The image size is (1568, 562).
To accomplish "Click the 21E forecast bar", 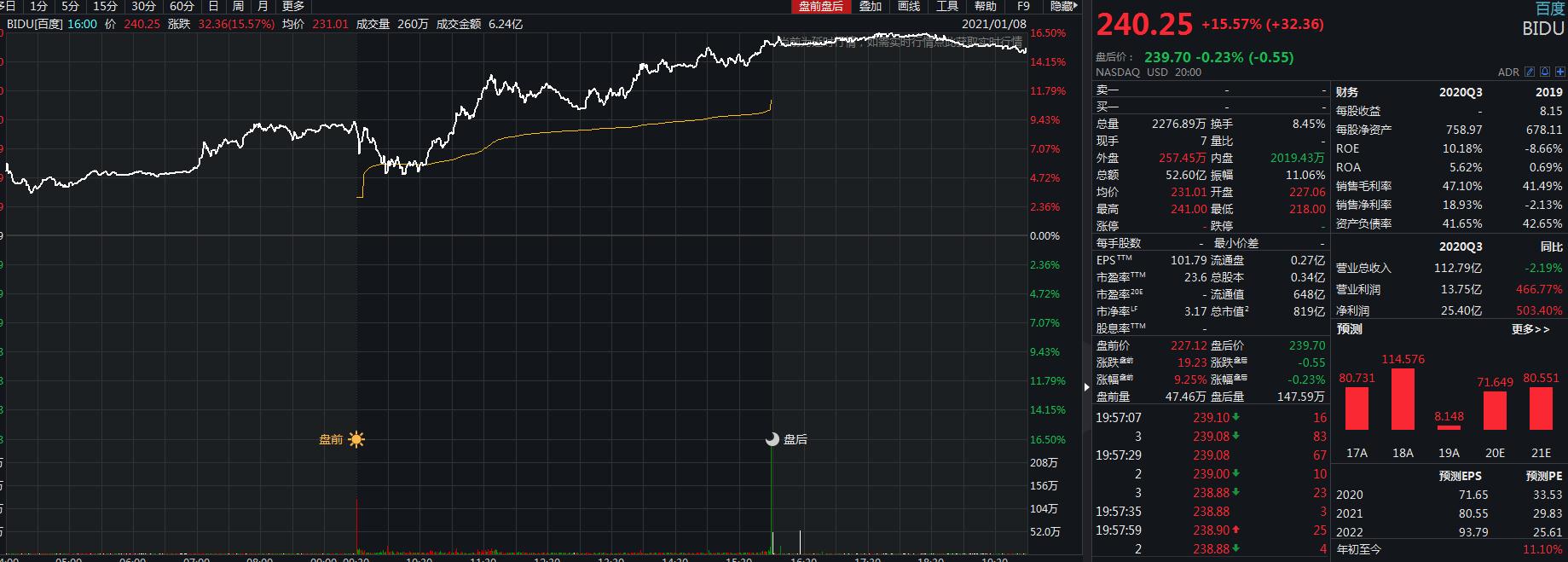I will click(1541, 408).
